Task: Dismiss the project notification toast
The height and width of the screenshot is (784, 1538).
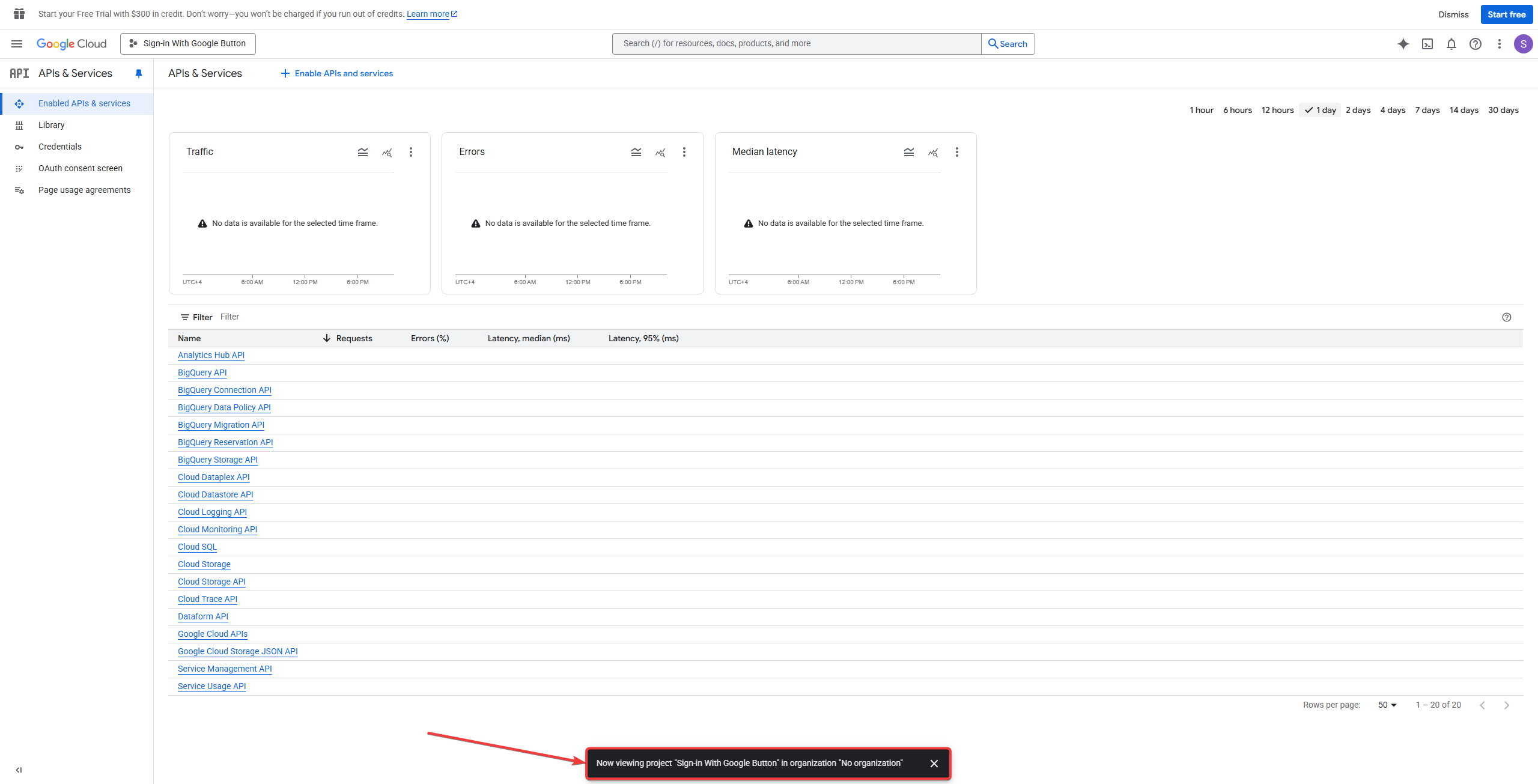Action: coord(934,764)
